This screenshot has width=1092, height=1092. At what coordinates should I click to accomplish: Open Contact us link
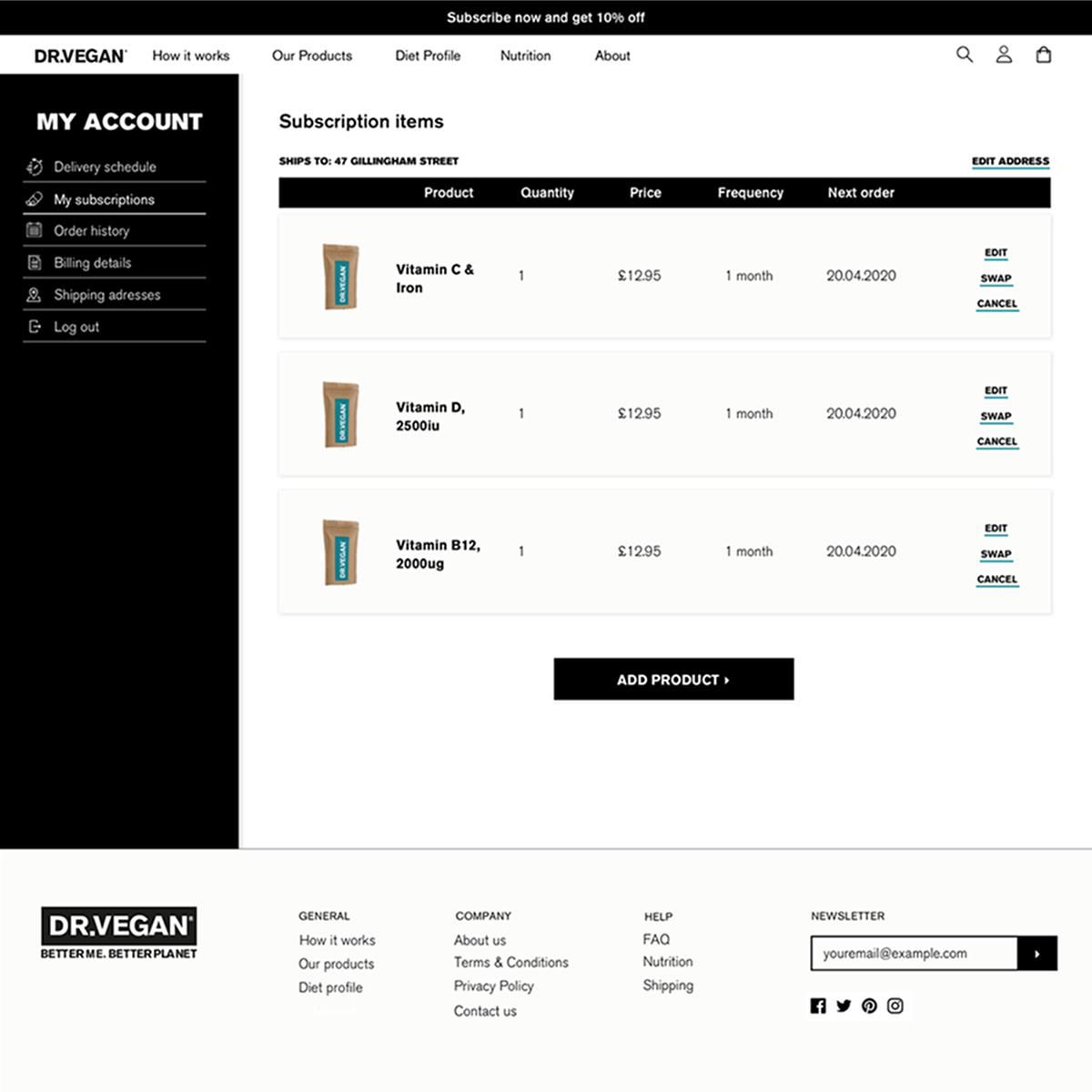pos(485,1011)
